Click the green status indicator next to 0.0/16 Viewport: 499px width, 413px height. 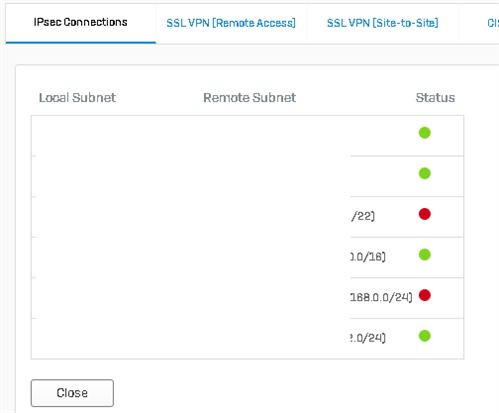pyautogui.click(x=425, y=255)
